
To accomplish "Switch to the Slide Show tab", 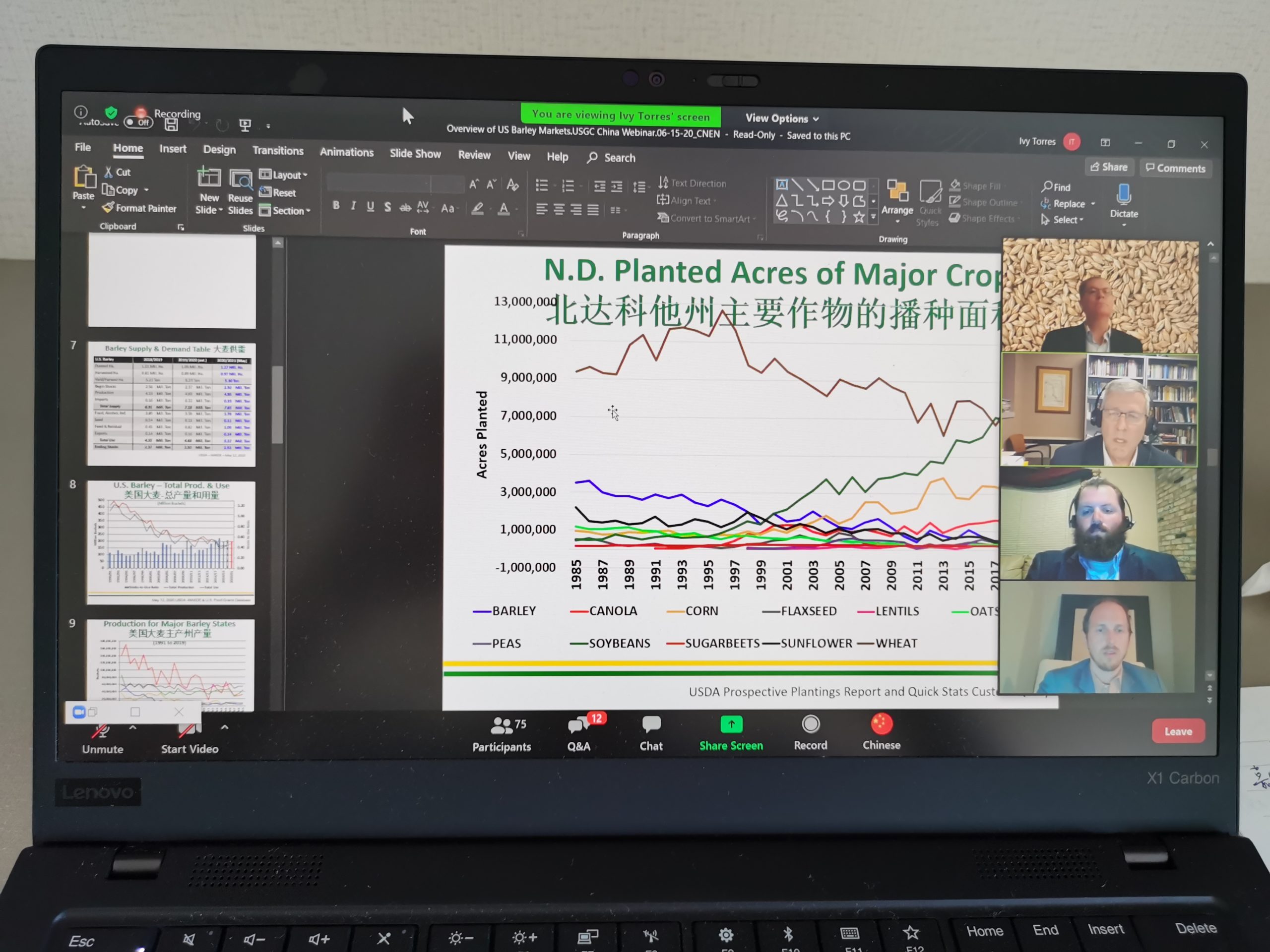I will pyautogui.click(x=415, y=154).
